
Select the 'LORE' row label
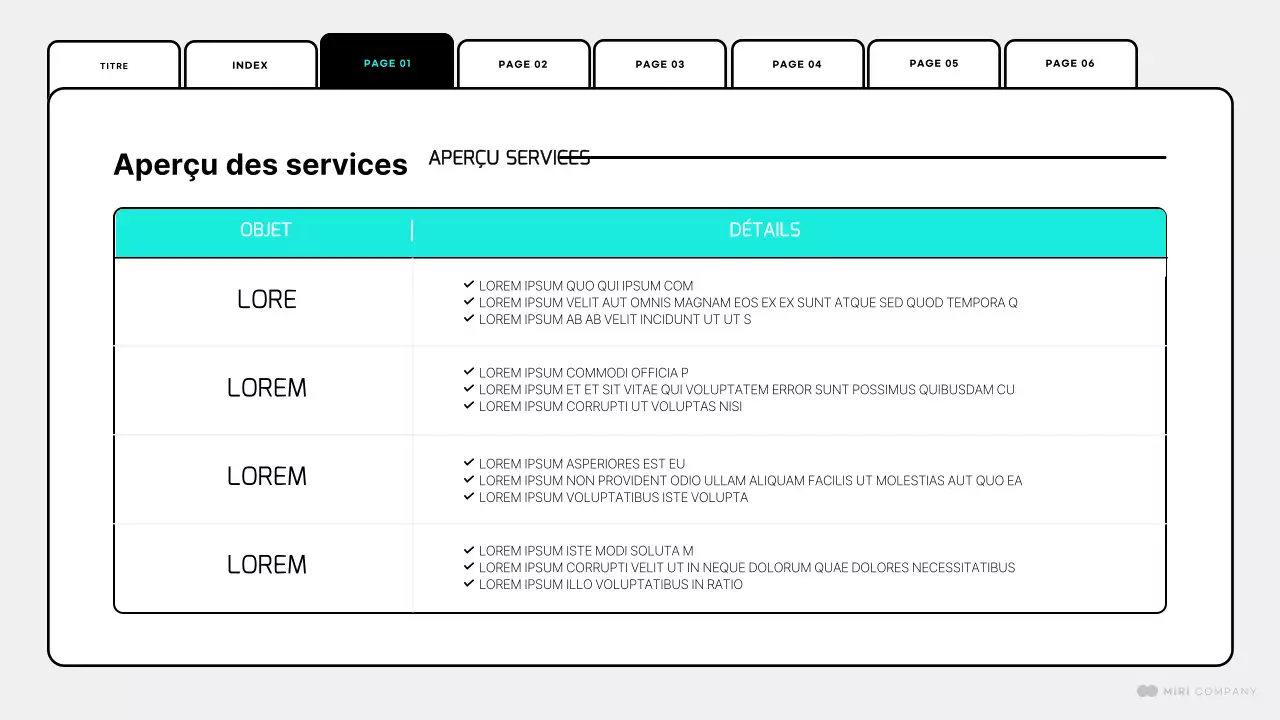click(267, 300)
